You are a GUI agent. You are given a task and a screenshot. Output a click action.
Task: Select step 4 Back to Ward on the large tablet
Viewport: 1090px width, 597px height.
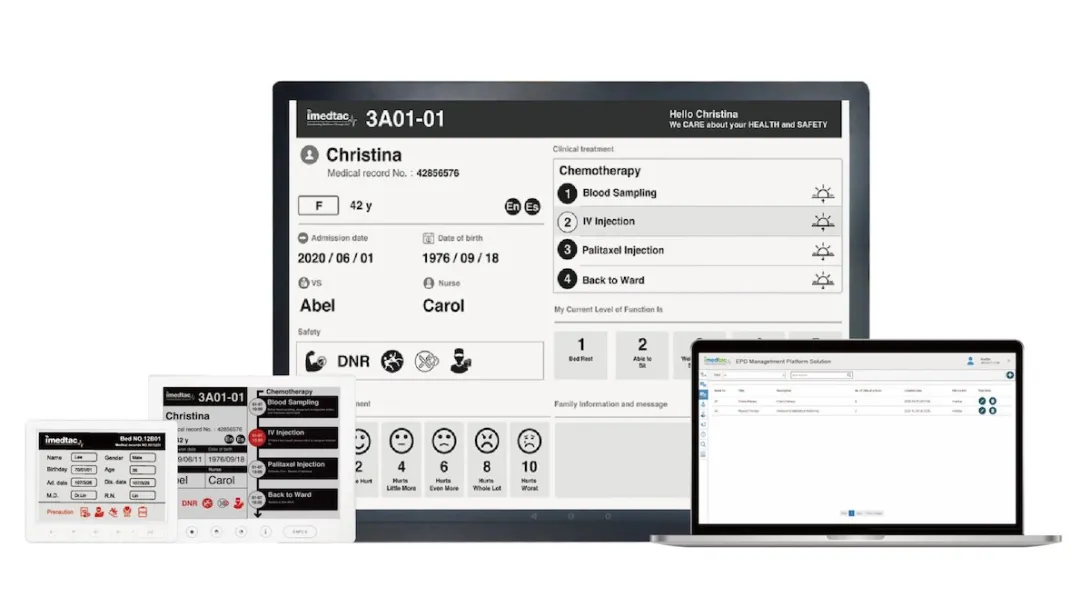[698, 279]
